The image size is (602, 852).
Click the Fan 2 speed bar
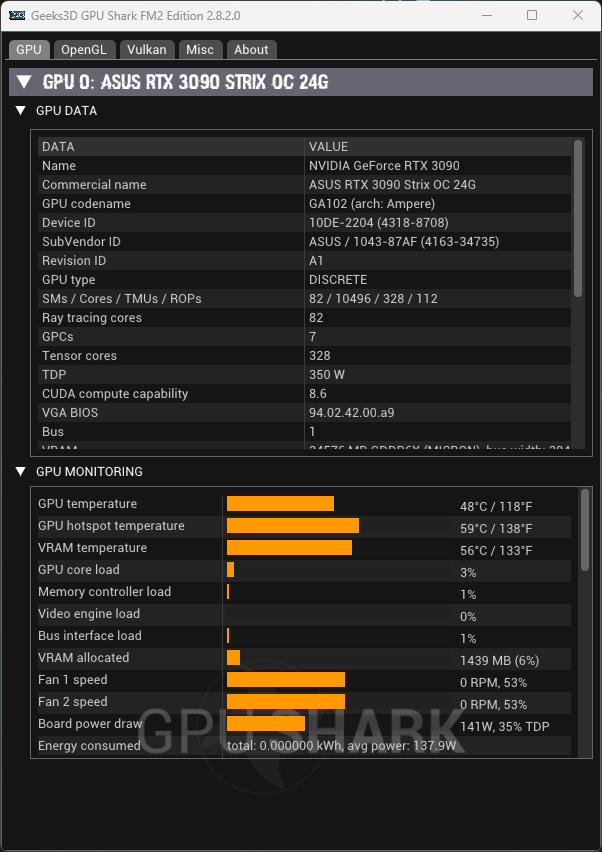click(x=286, y=701)
